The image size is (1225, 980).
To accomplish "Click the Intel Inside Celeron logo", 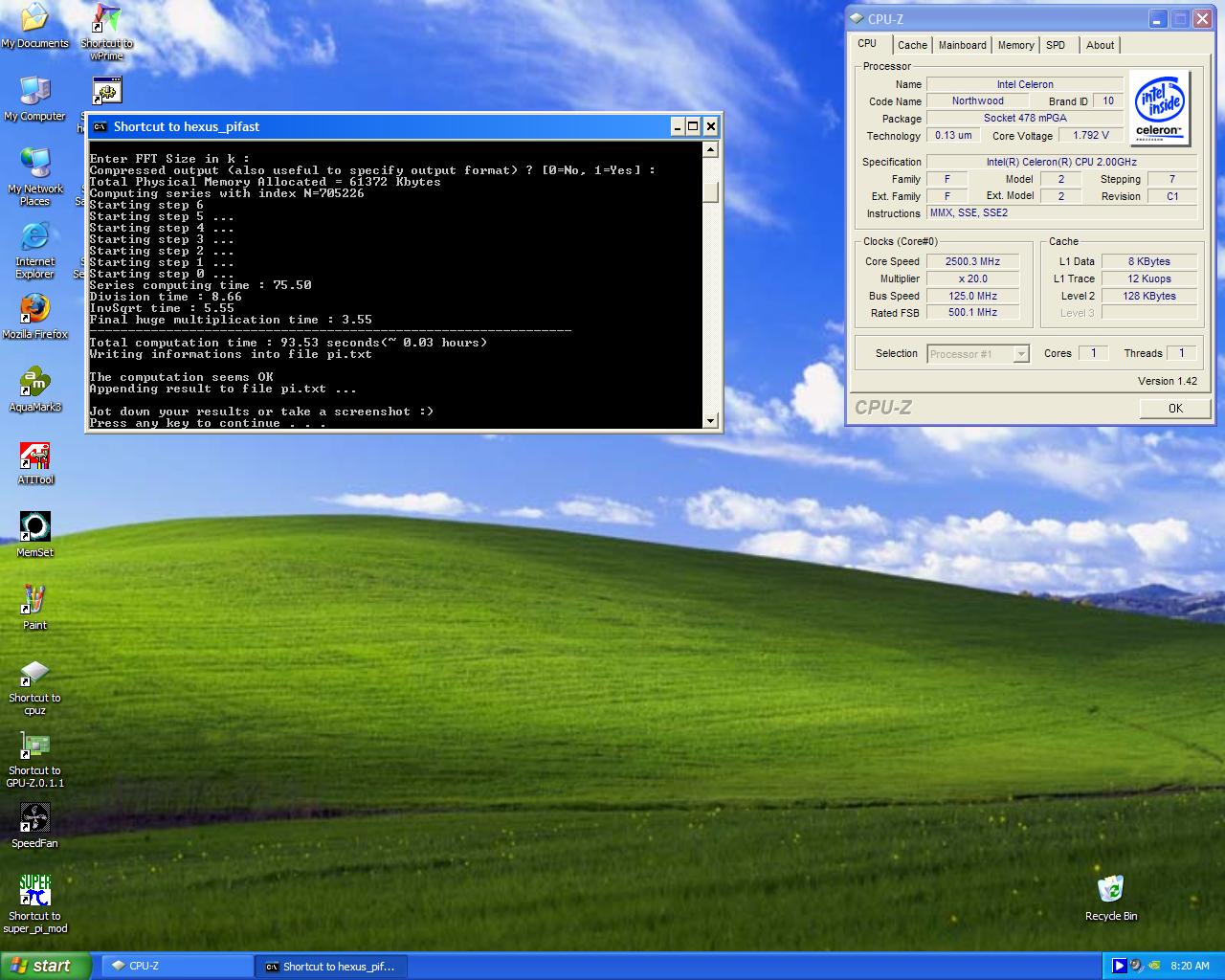I will point(1160,107).
